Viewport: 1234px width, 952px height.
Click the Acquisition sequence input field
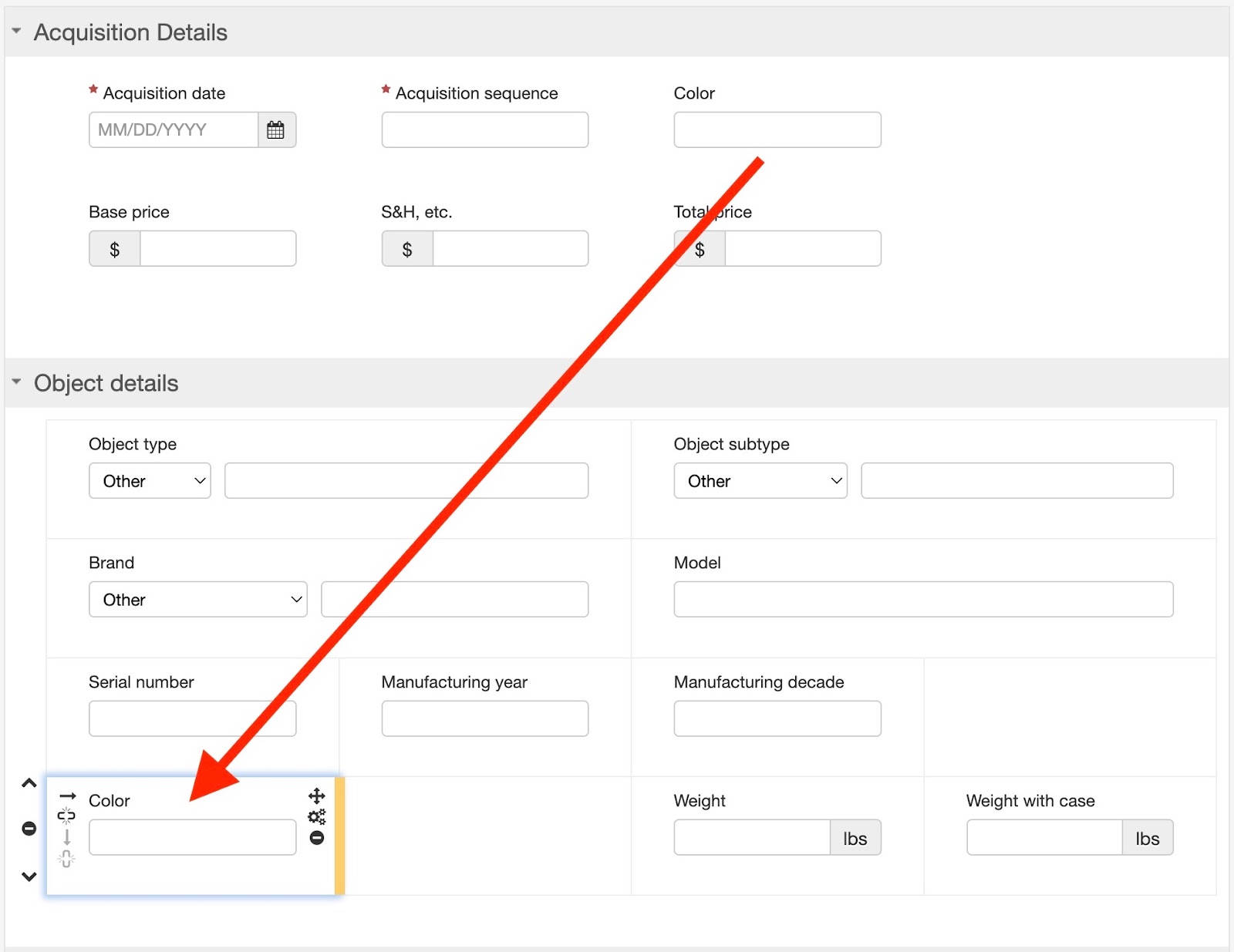(485, 130)
